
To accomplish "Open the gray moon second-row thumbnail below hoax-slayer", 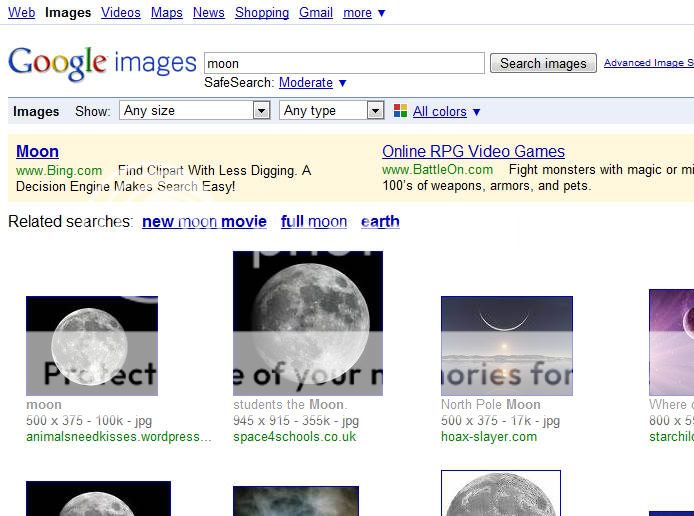I will pos(501,493).
